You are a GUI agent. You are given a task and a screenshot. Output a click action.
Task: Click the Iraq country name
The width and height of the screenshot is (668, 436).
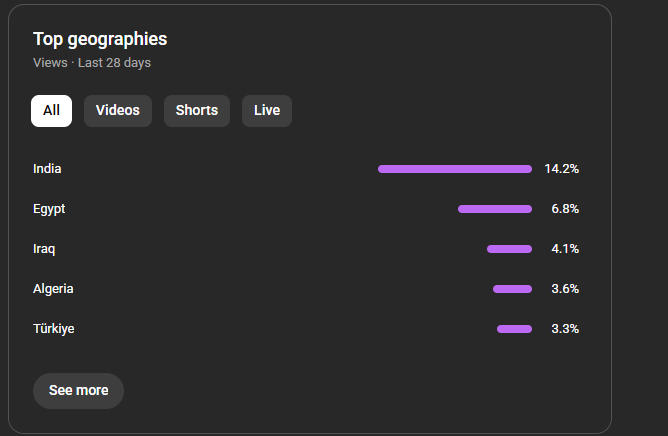(x=44, y=249)
